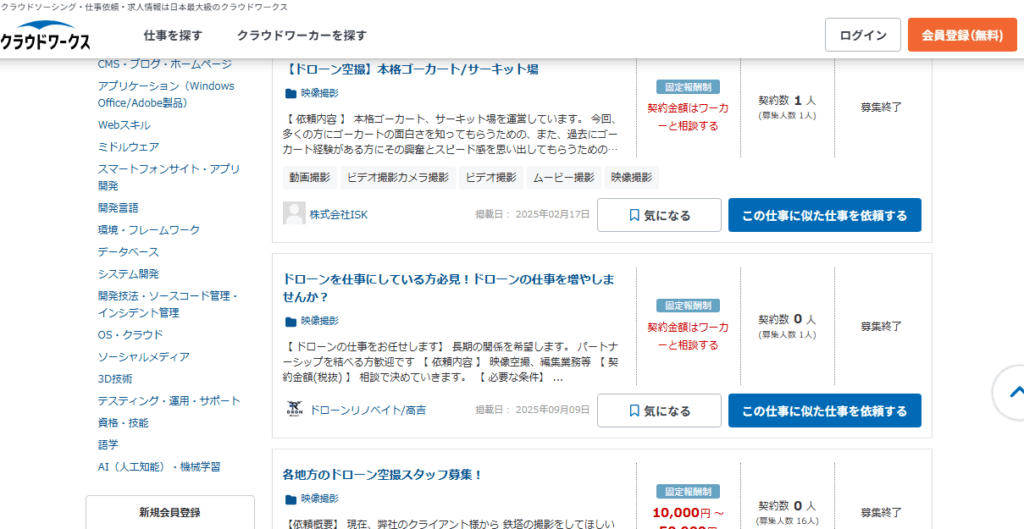
Task: Click folder icon on 各地方のドローン空撮 listing
Action: 291,499
